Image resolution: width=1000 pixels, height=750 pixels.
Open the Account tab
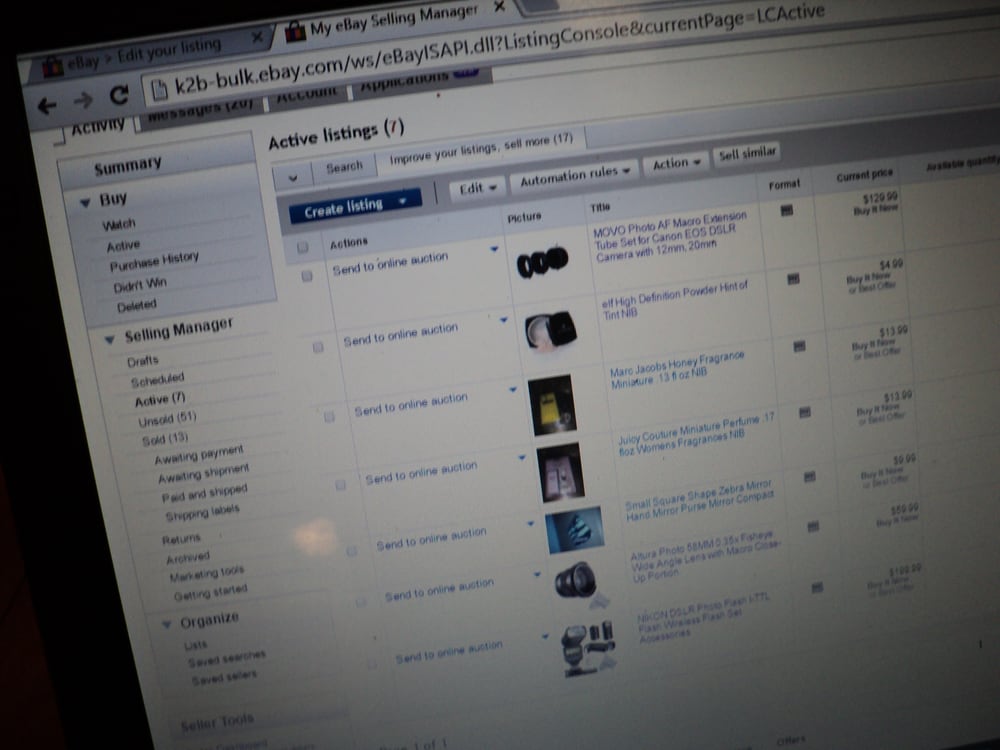[x=306, y=94]
